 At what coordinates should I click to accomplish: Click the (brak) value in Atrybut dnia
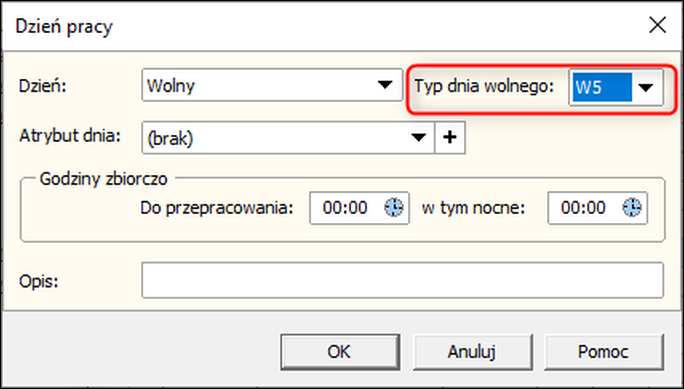pos(170,139)
